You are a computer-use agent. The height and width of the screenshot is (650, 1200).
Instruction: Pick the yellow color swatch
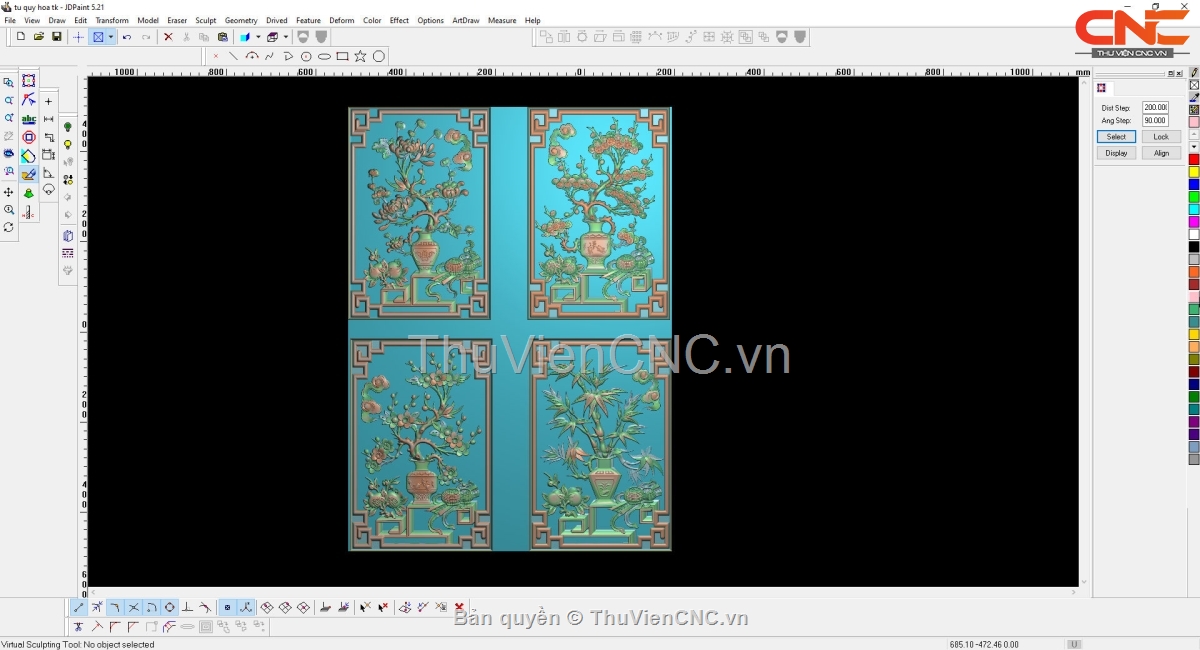tap(1193, 172)
